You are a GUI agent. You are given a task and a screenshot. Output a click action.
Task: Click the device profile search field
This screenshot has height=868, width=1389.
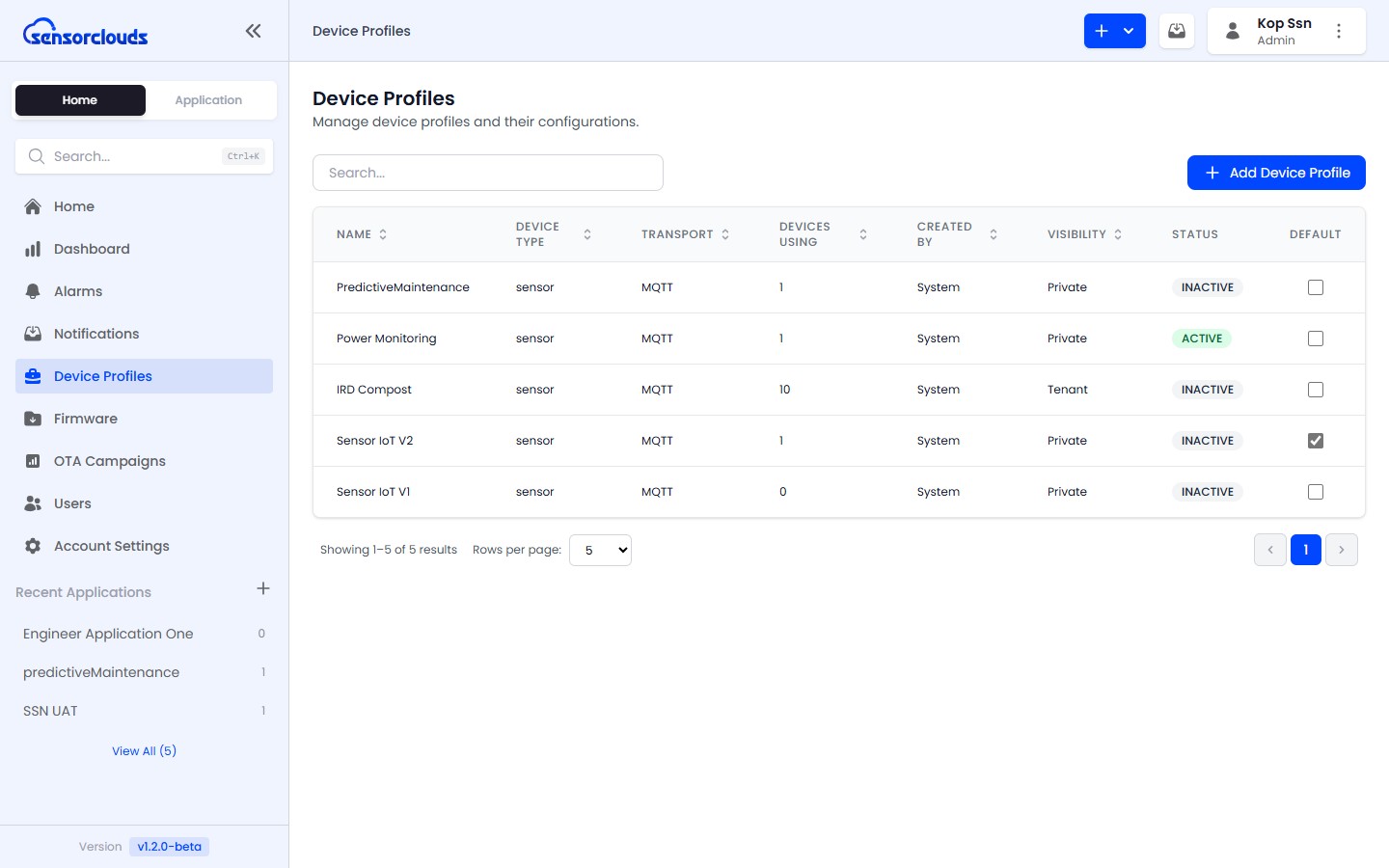487,173
